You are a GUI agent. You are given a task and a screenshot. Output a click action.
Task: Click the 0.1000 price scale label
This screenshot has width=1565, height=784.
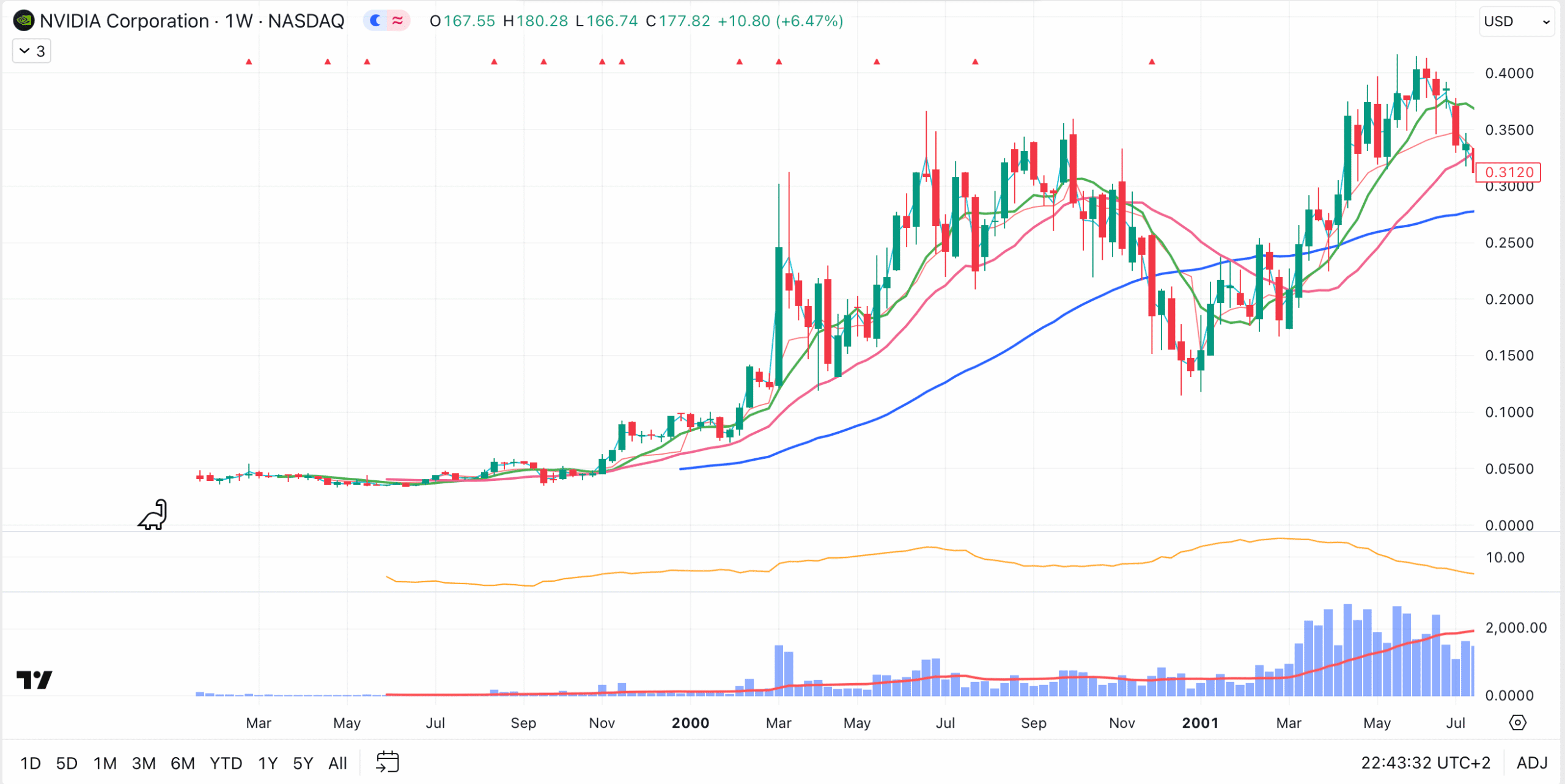pos(1509,412)
